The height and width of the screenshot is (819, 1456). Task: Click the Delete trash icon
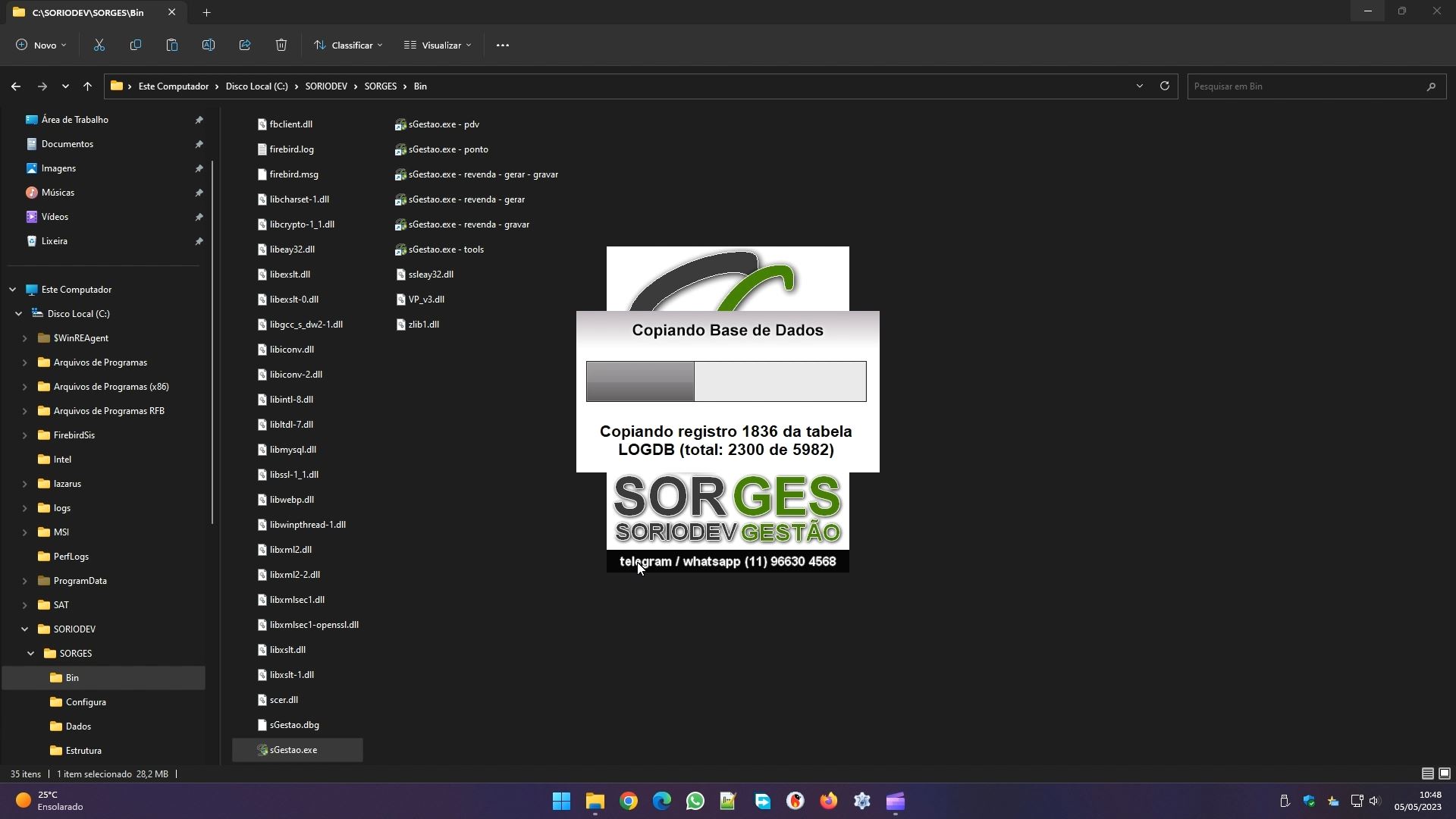coord(281,45)
